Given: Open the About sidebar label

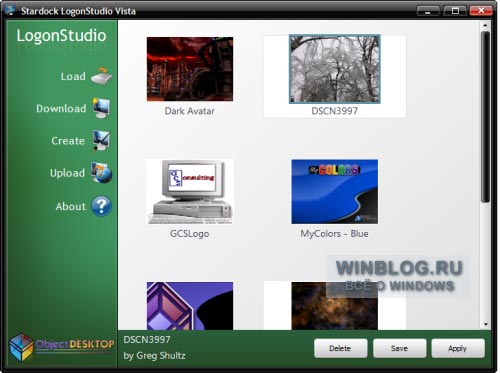Looking at the screenshot, I should pyautogui.click(x=71, y=206).
